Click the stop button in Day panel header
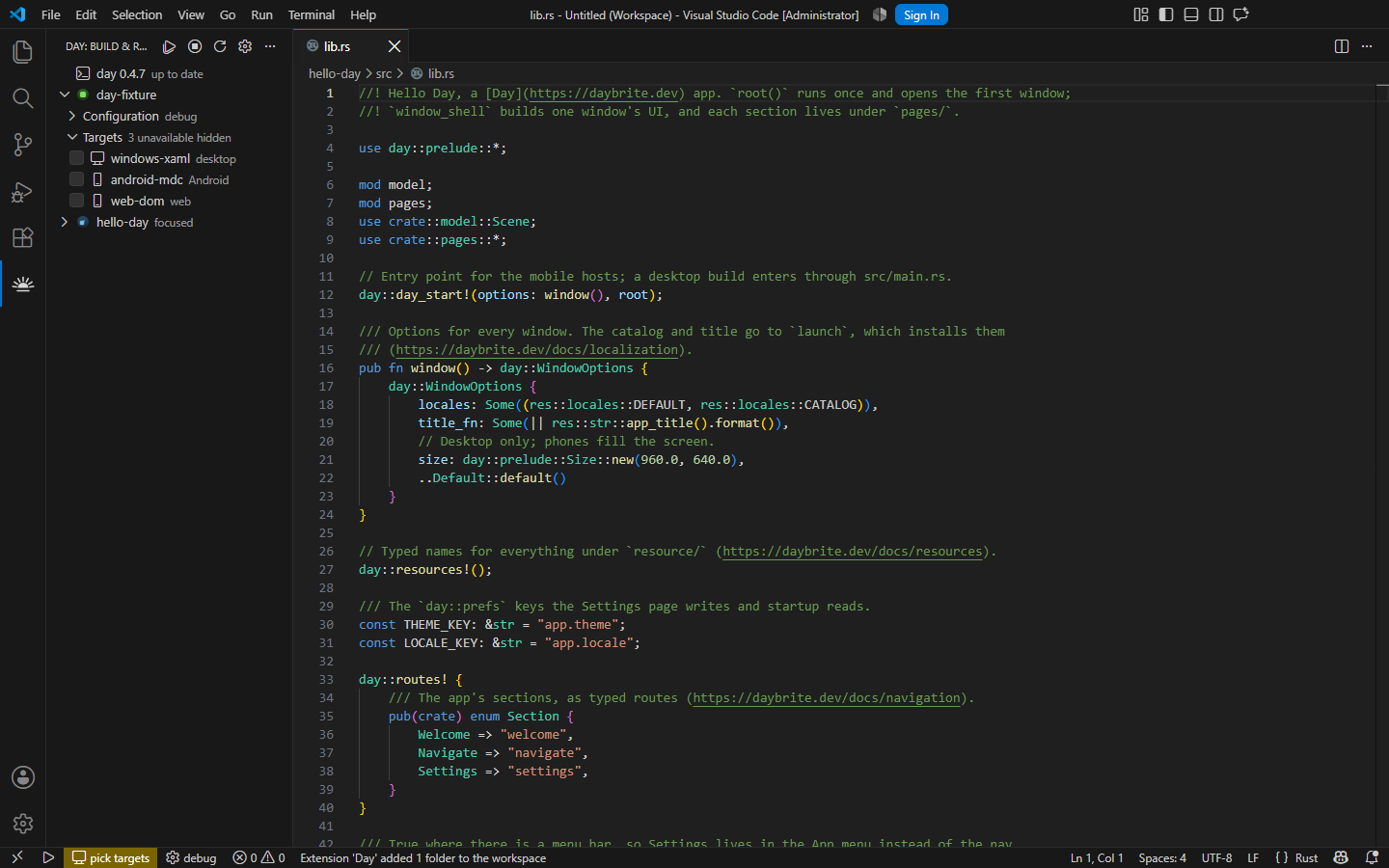 (x=195, y=46)
